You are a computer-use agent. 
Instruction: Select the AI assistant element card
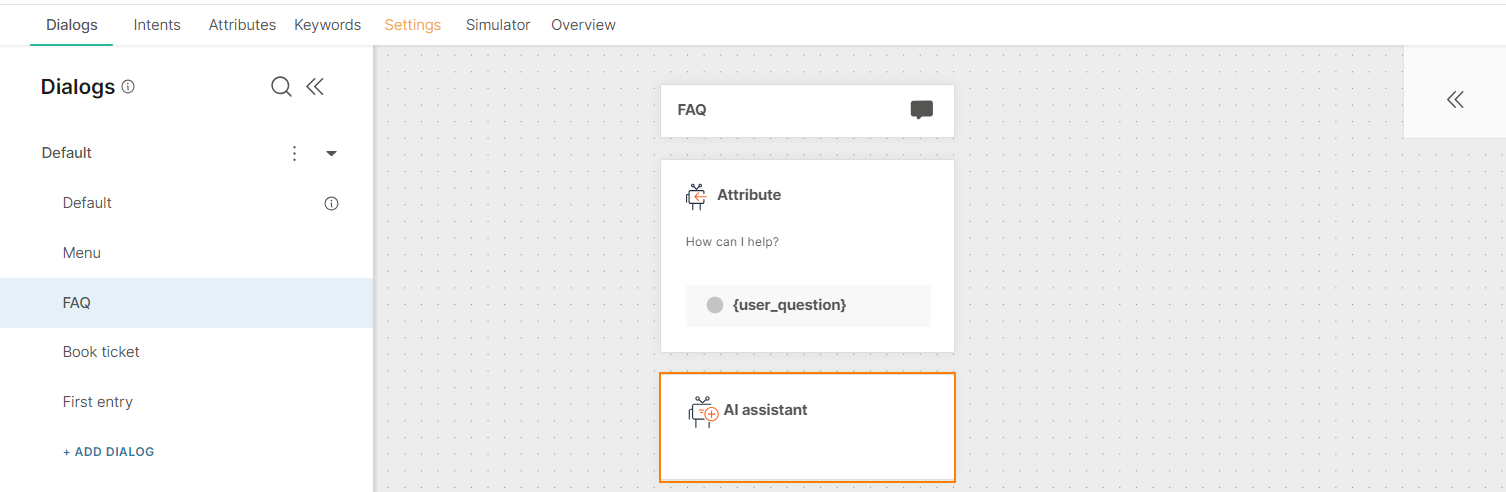808,428
